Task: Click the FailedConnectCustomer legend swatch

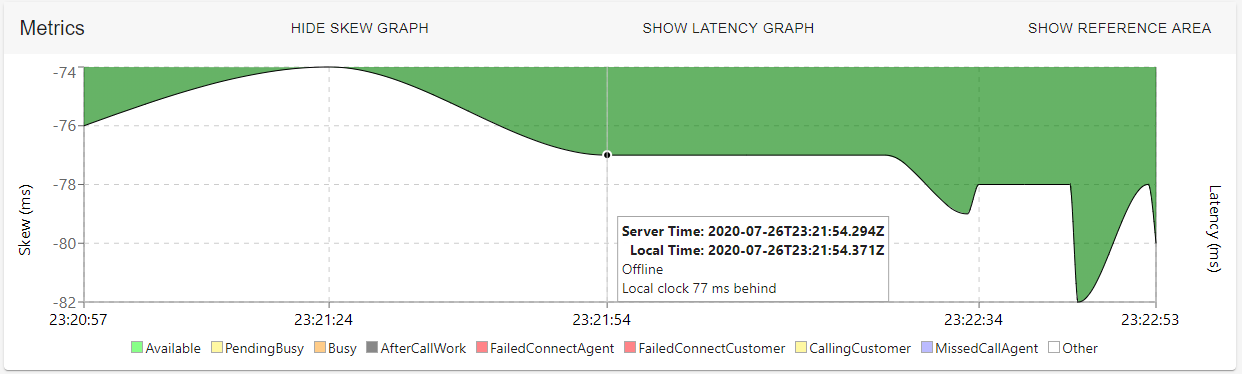Action: tap(629, 348)
